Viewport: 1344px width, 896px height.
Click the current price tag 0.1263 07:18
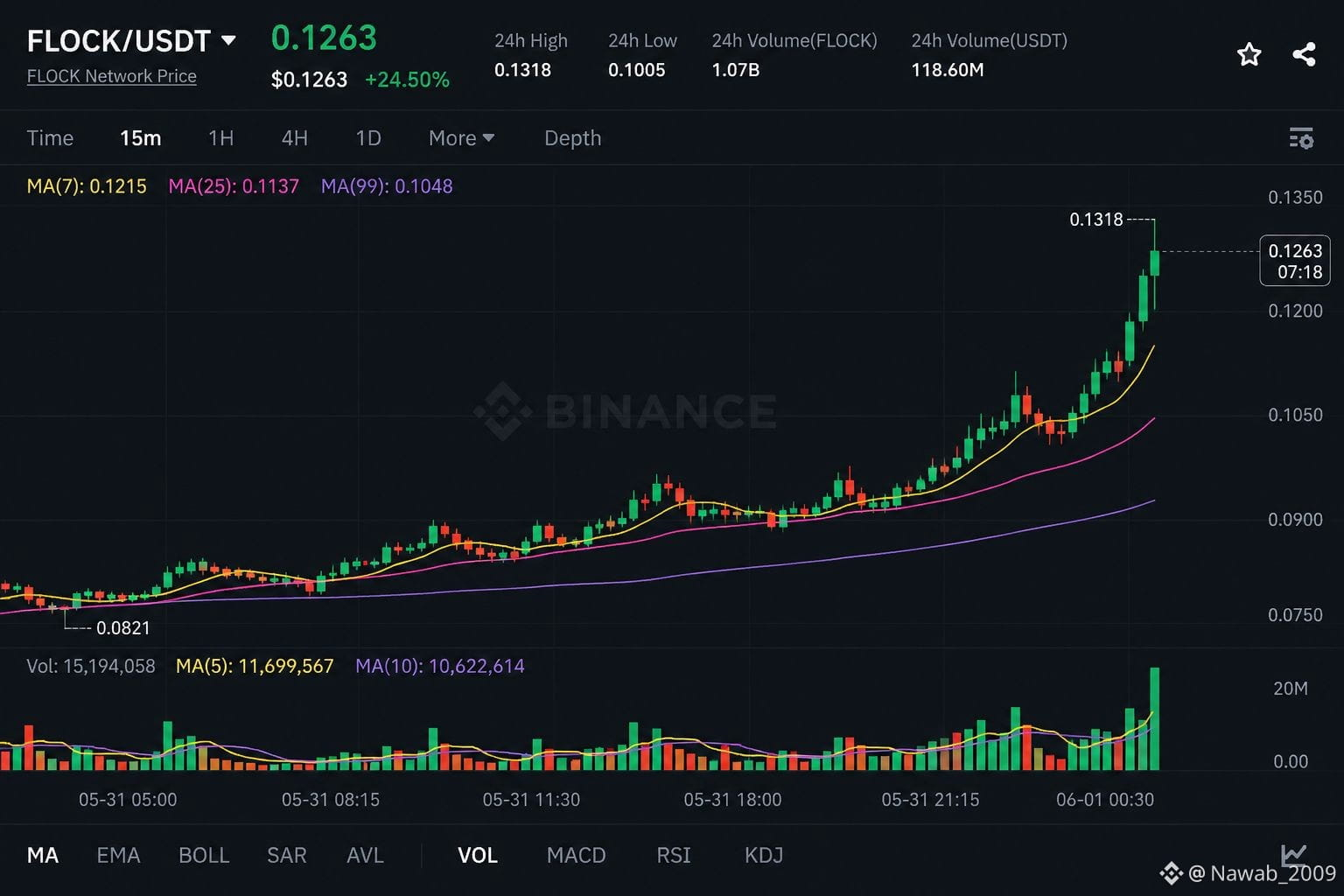click(1295, 261)
